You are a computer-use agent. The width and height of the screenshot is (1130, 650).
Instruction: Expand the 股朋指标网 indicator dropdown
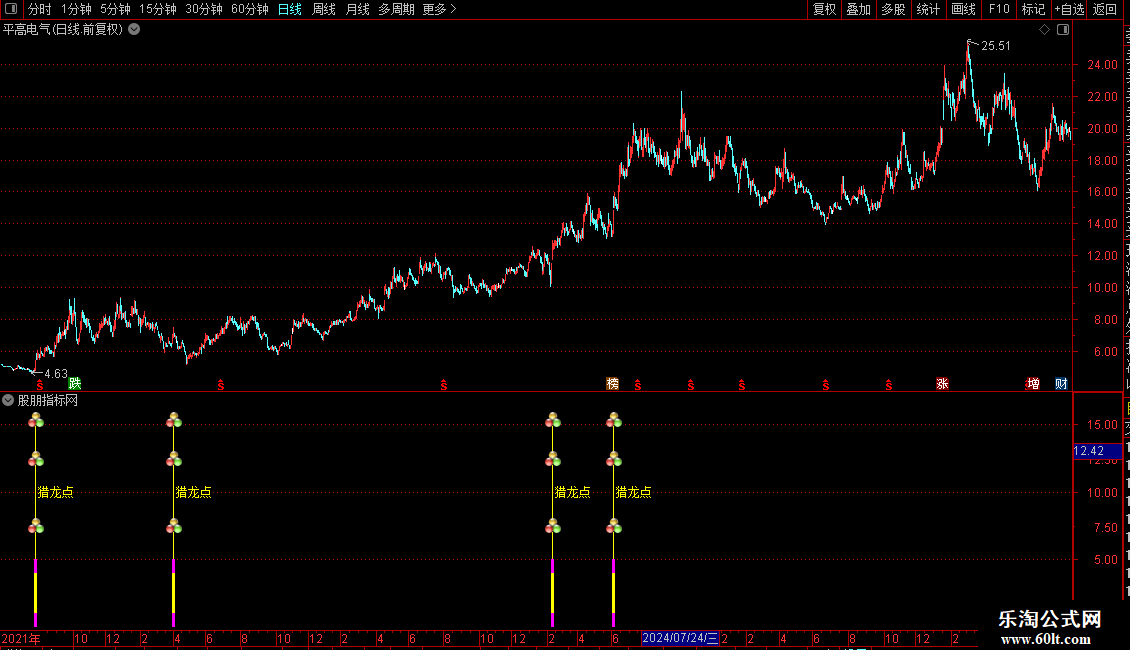click(8, 400)
